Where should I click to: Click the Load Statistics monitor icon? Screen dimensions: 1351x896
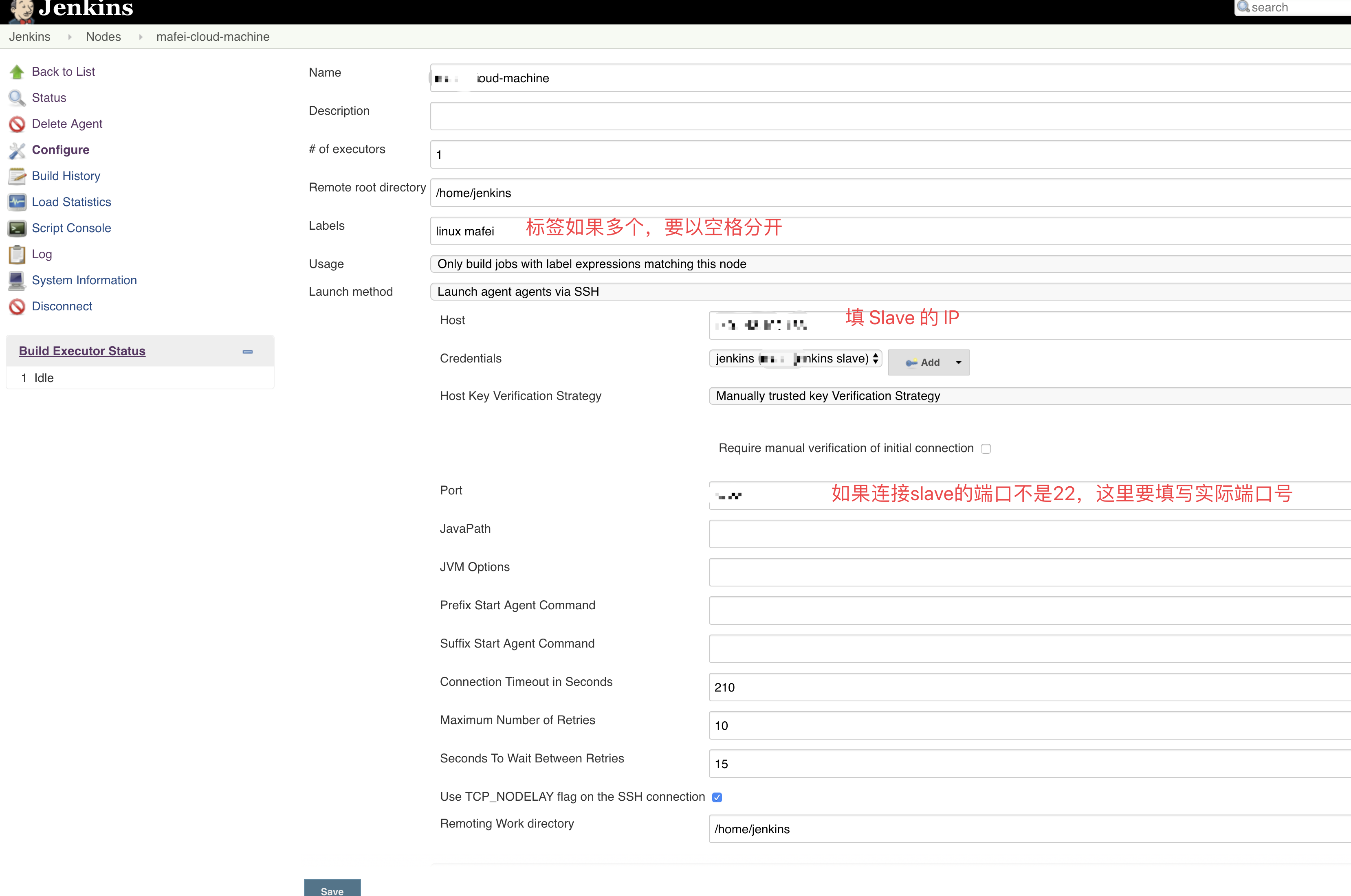[x=17, y=202]
